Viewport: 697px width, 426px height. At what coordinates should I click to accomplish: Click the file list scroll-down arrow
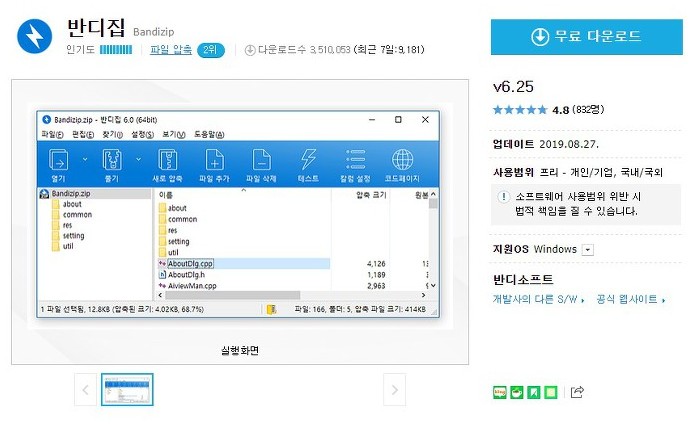pyautogui.click(x=433, y=285)
